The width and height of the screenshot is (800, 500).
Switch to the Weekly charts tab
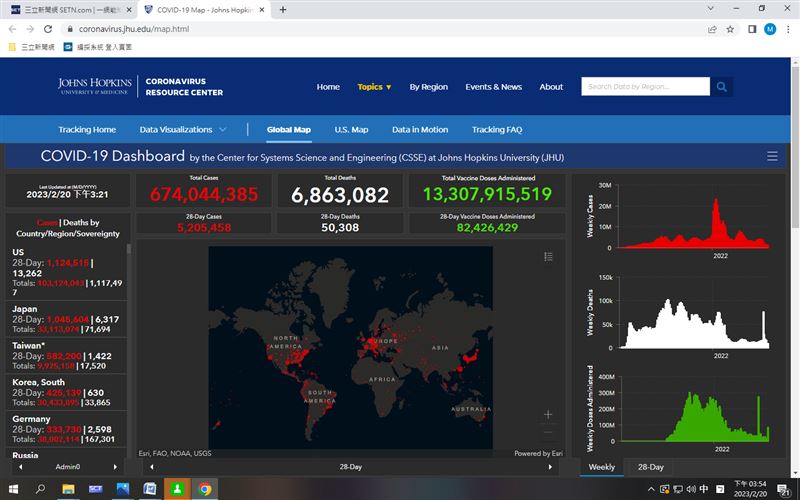602,467
